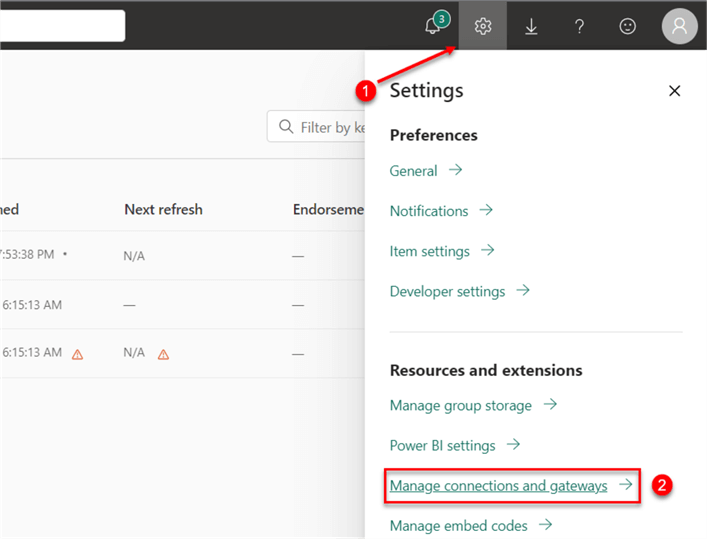Click the warning triangle beside N/A
Image resolution: width=707 pixels, height=539 pixels.
[x=163, y=354]
